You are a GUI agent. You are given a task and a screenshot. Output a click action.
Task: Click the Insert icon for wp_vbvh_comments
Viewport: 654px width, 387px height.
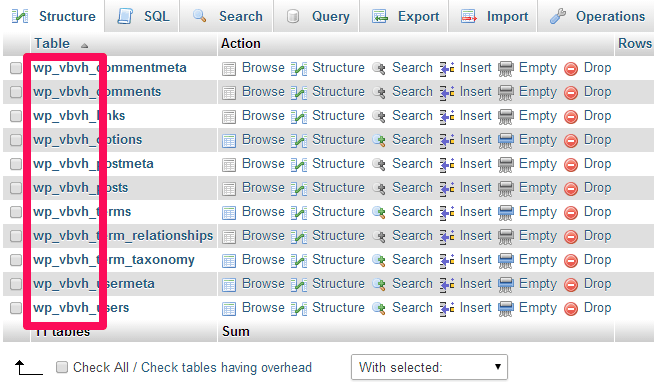447,93
